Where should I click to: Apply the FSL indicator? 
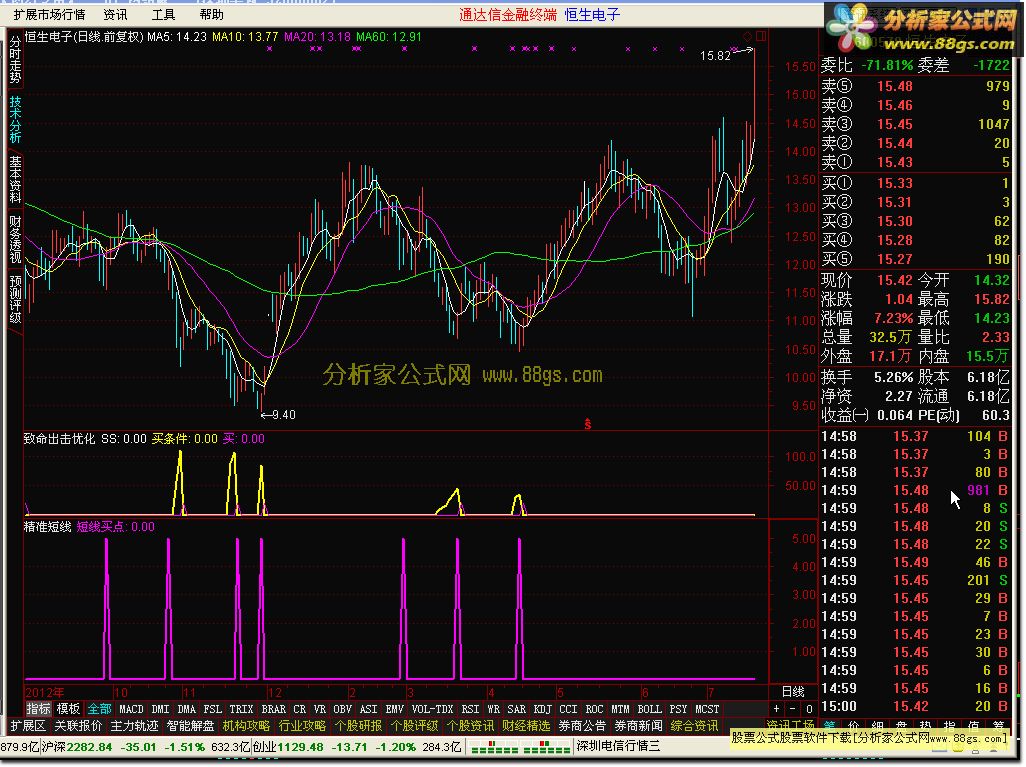tap(213, 709)
